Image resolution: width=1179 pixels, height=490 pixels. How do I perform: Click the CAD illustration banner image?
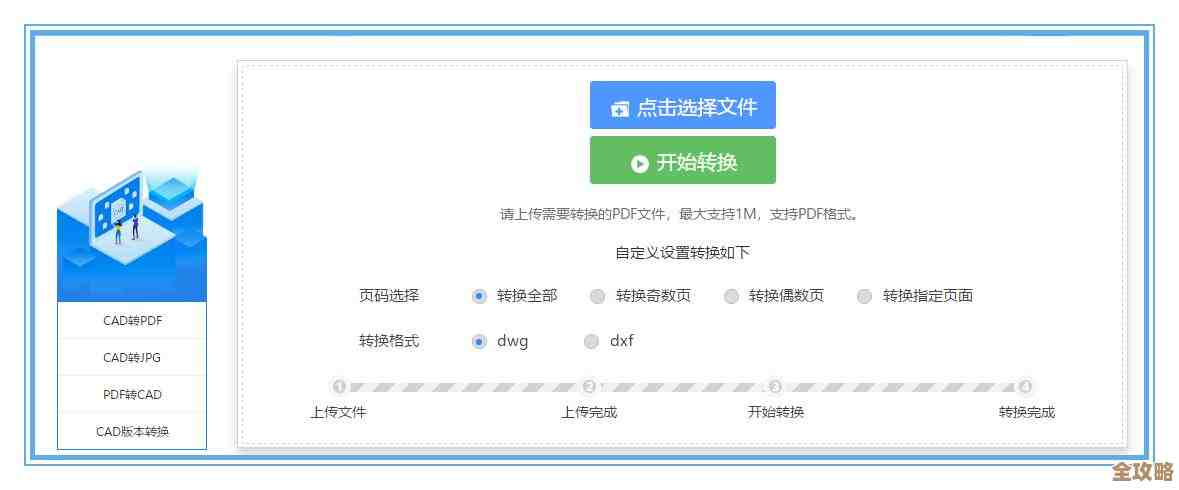132,233
